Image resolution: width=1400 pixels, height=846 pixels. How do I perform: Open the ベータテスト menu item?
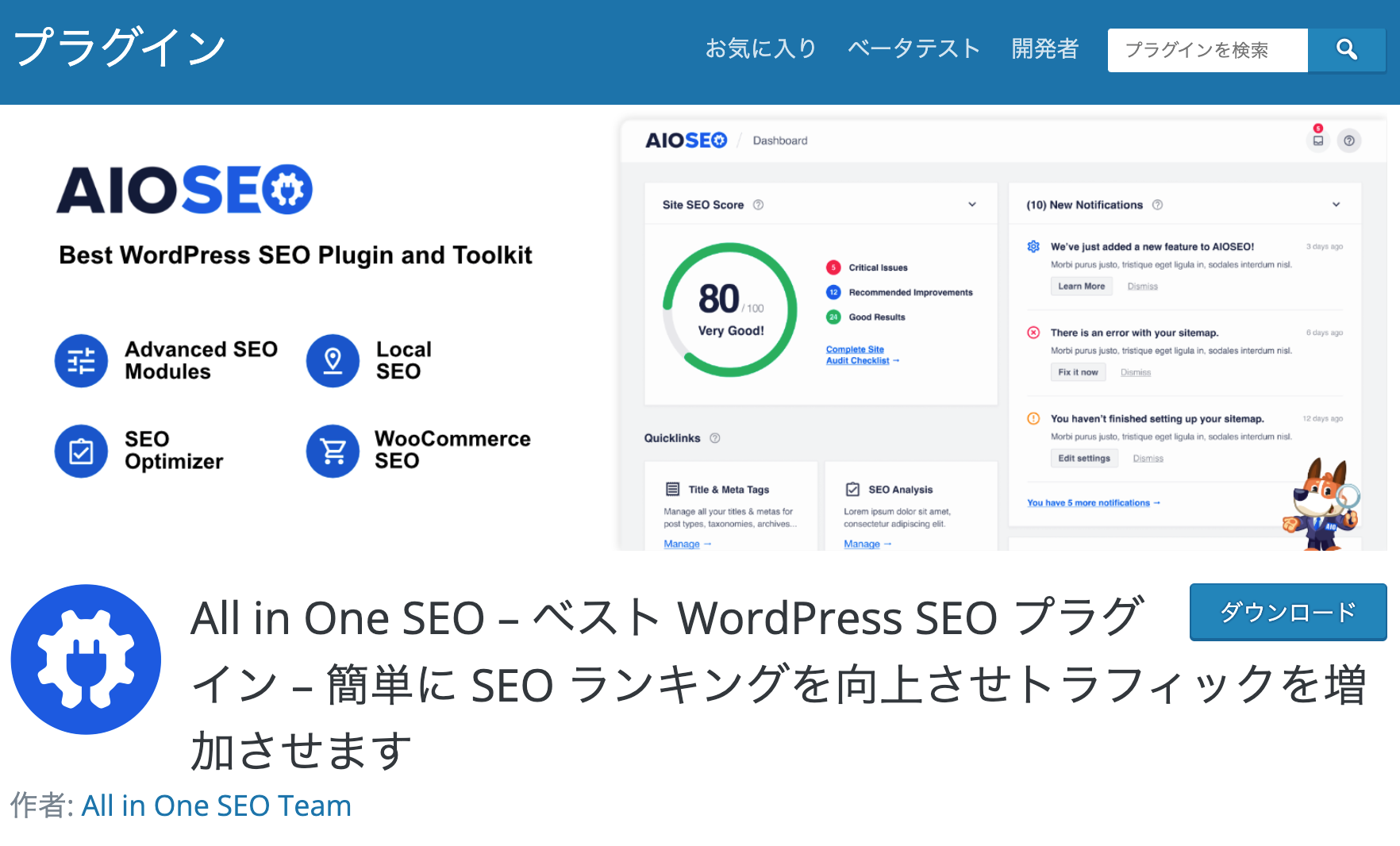(913, 48)
